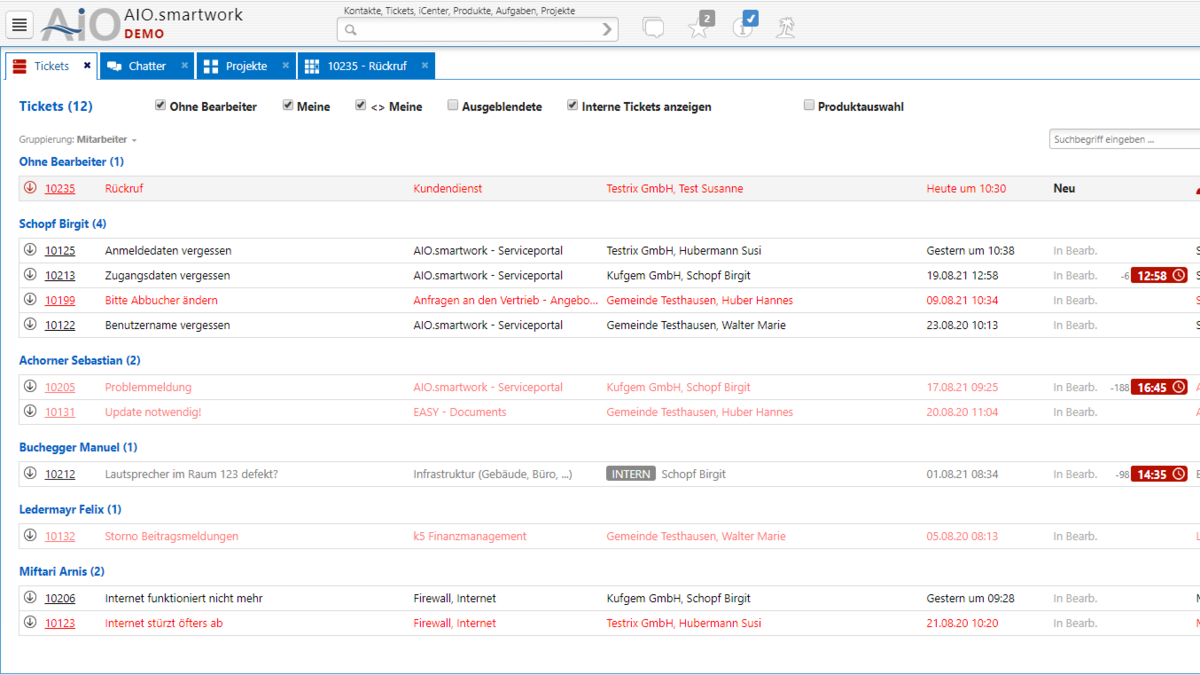Enable the Produktauswahl checkbox

[x=809, y=105]
